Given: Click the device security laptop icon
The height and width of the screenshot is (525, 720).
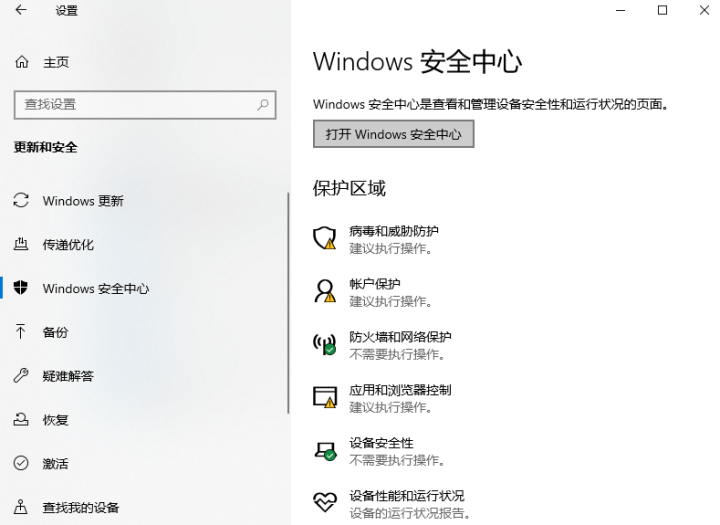Looking at the screenshot, I should 324,450.
